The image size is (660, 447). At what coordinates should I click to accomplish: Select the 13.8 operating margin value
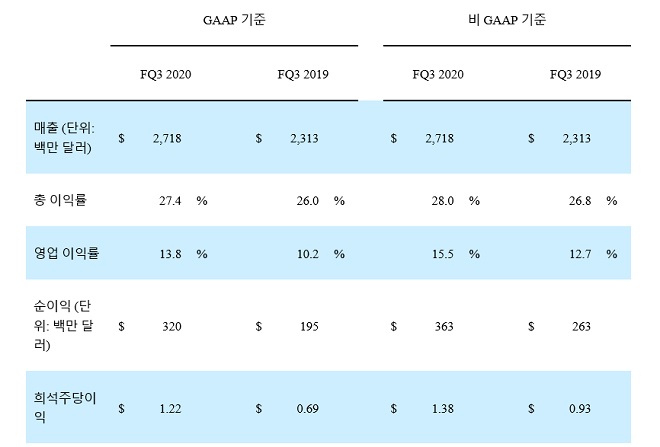(168, 254)
